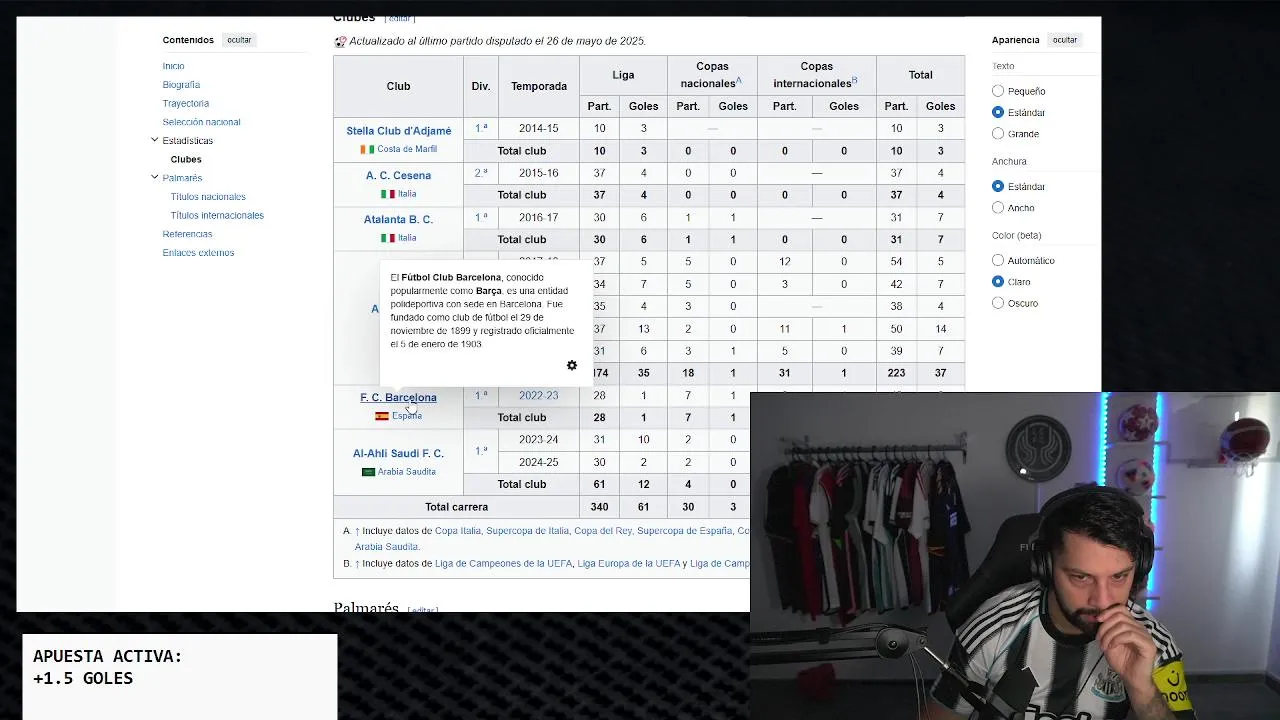Collapse the Palmarés section chevron
This screenshot has height=720, width=1280.
(154, 177)
